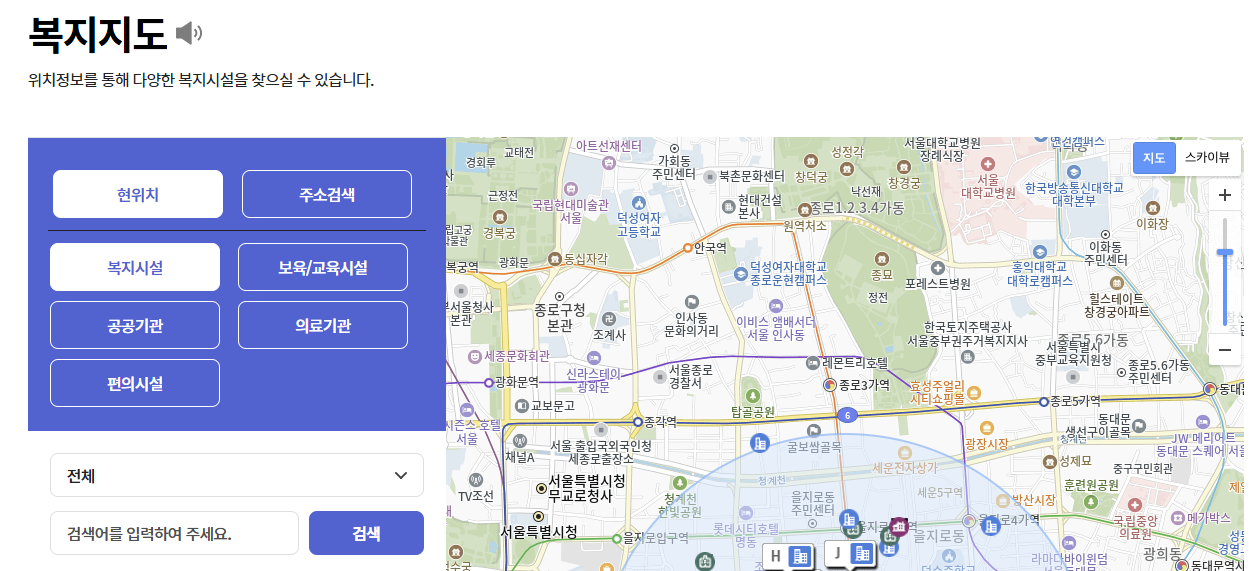
Task: Click the 종로구청 본관 label
Action: point(560,318)
